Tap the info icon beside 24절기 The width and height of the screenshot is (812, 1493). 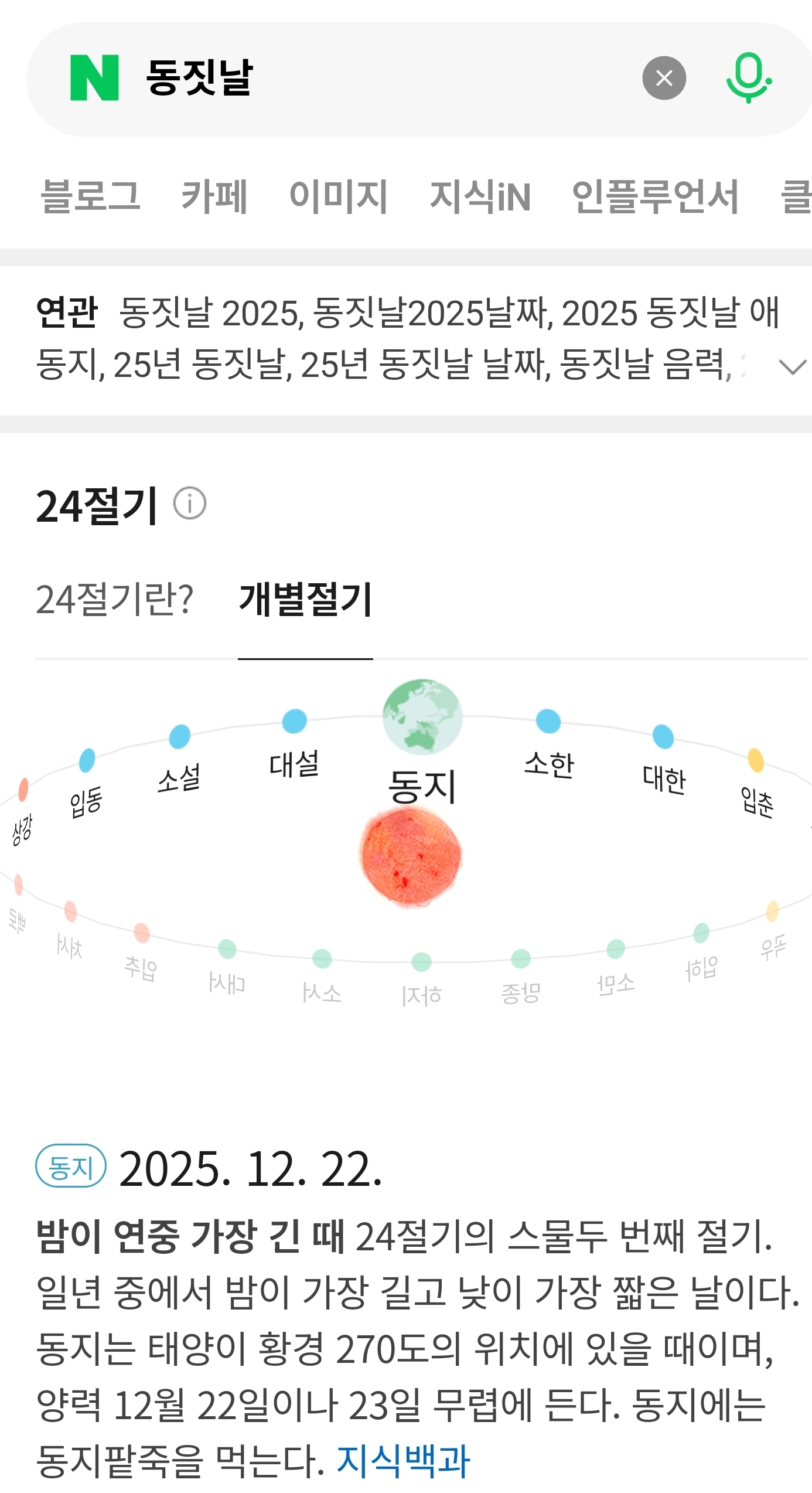click(190, 504)
